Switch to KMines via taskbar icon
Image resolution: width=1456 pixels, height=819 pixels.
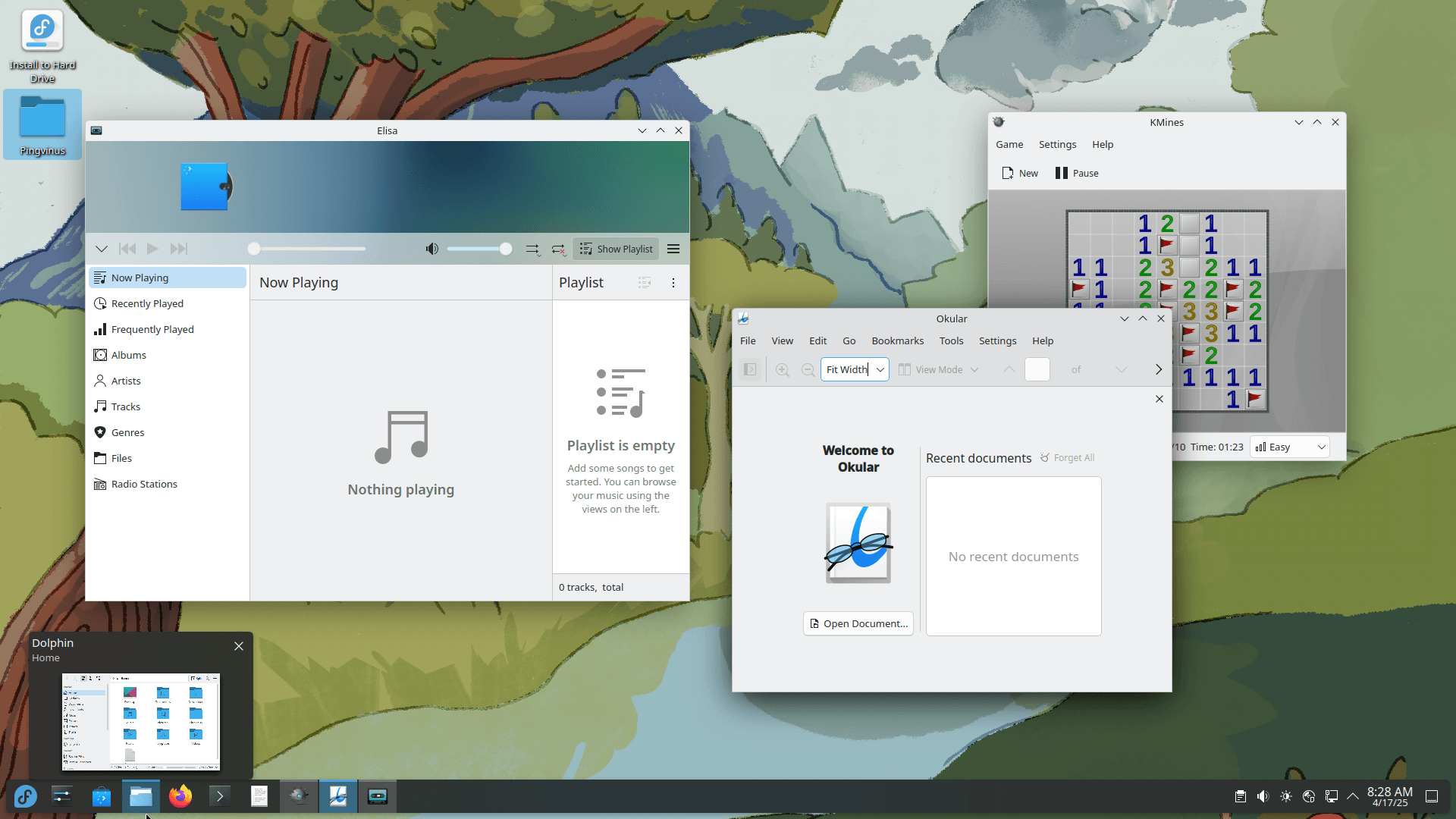pos(299,796)
